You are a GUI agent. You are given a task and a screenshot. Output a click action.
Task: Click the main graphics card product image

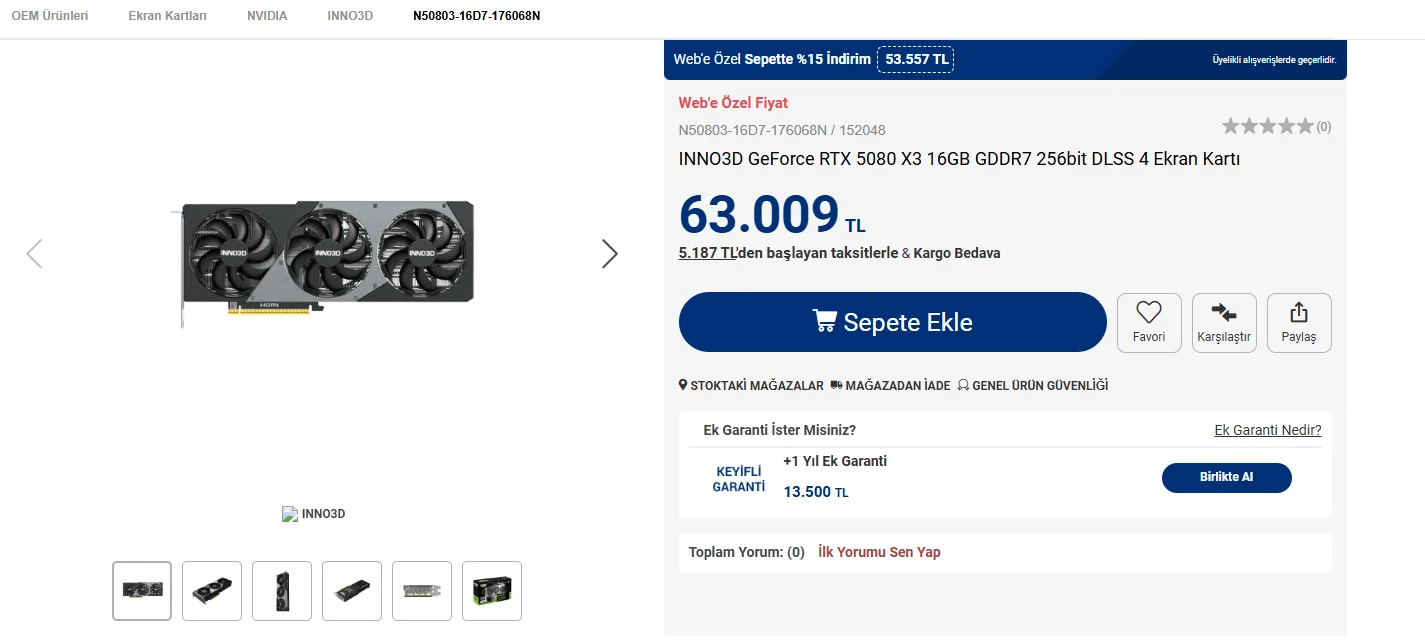[326, 254]
